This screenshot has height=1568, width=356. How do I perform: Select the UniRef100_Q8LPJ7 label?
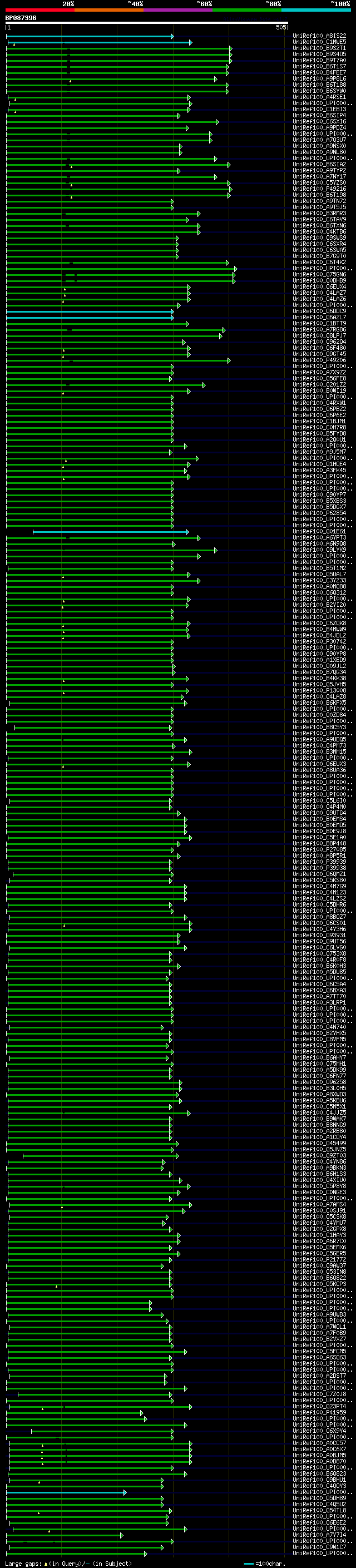319,336
